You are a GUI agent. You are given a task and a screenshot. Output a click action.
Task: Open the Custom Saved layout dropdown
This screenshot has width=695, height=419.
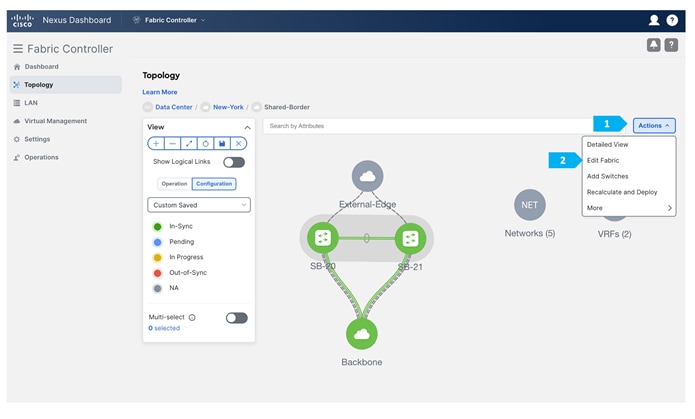199,205
